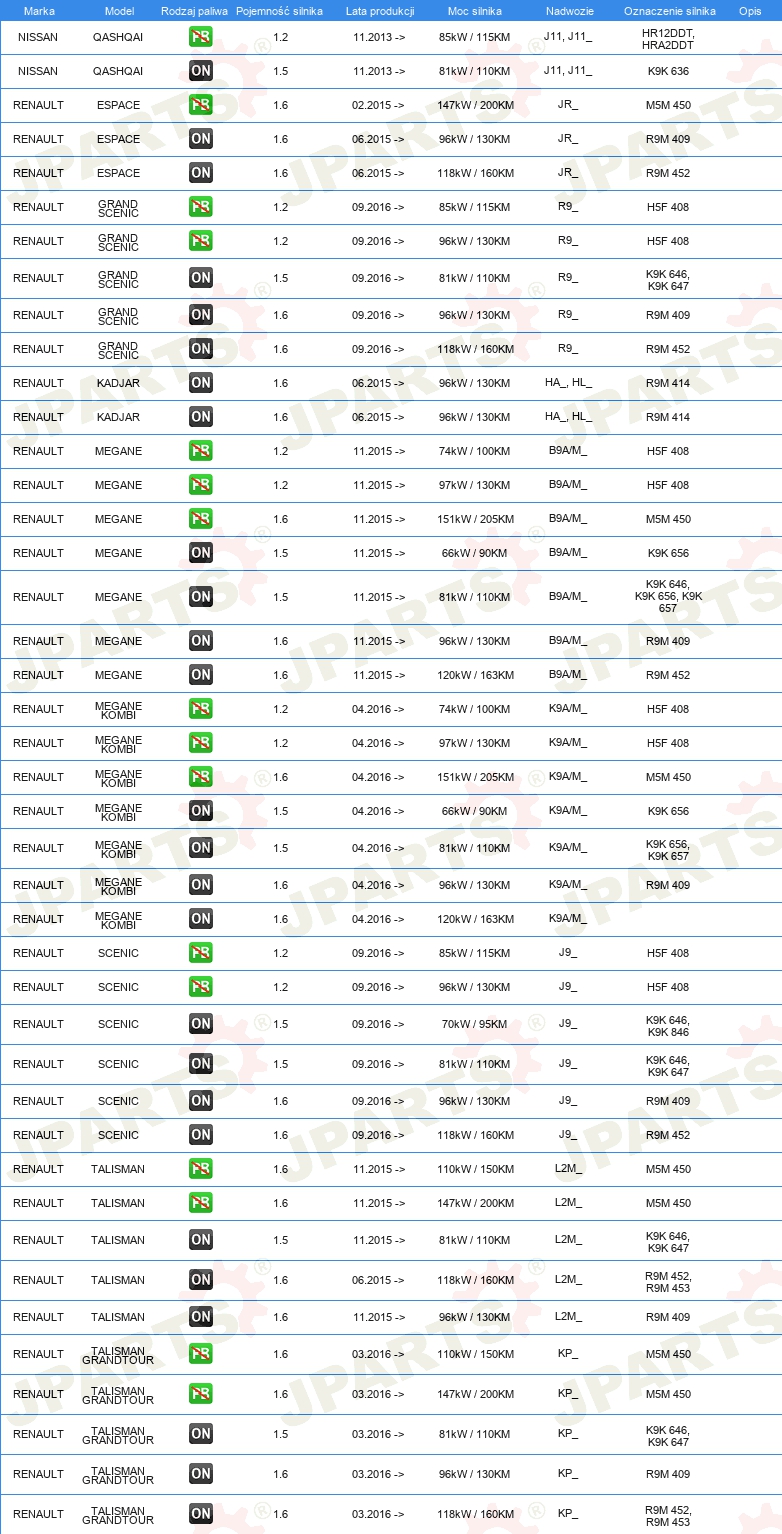The height and width of the screenshot is (1534, 782).
Task: Click the K9K 636 engine code cell
Action: click(x=668, y=71)
